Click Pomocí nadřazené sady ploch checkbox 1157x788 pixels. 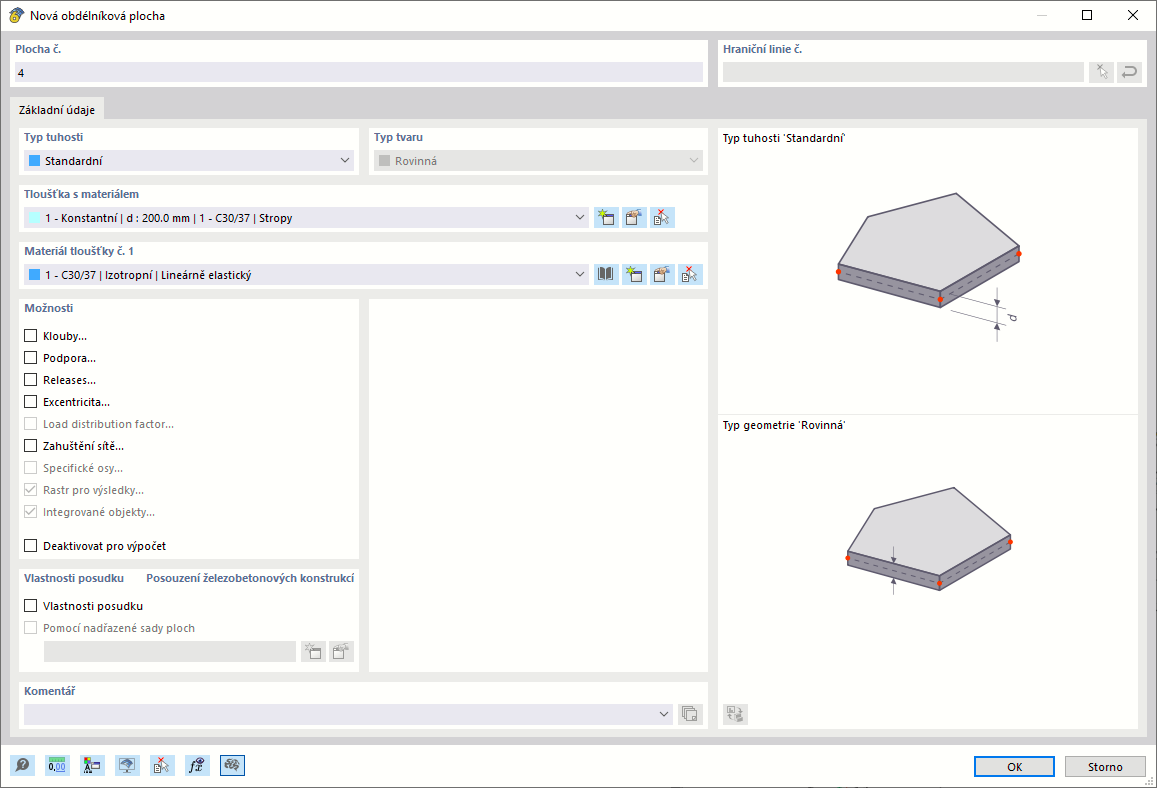[30, 628]
